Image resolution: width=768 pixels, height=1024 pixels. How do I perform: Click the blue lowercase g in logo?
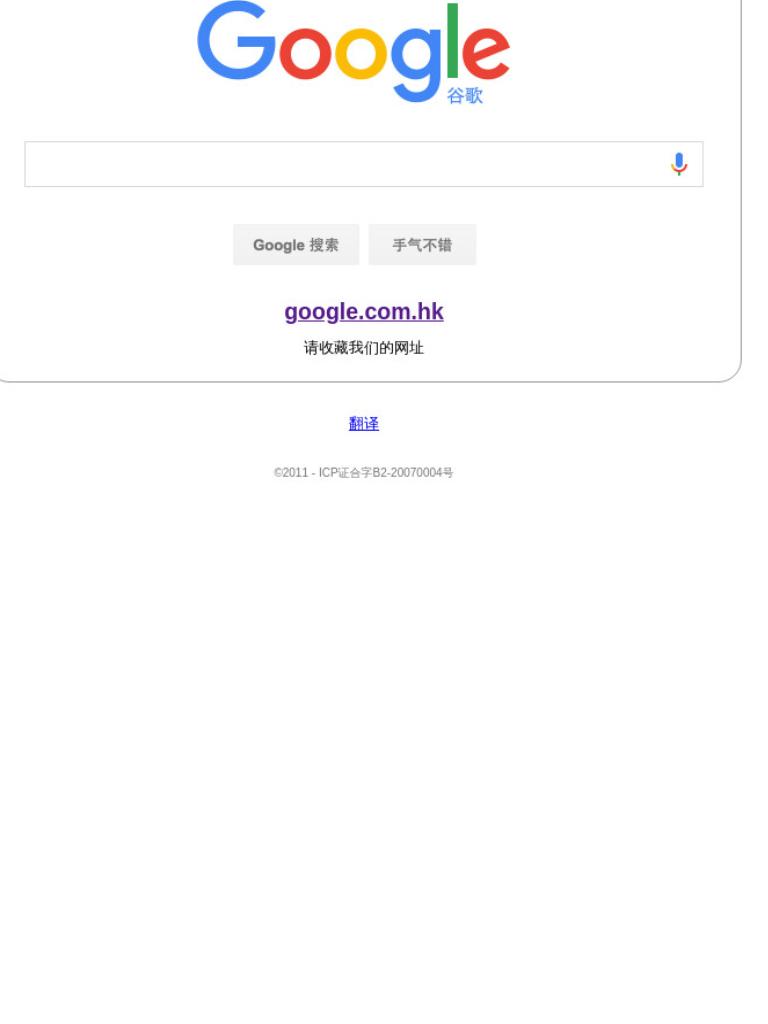(x=417, y=63)
